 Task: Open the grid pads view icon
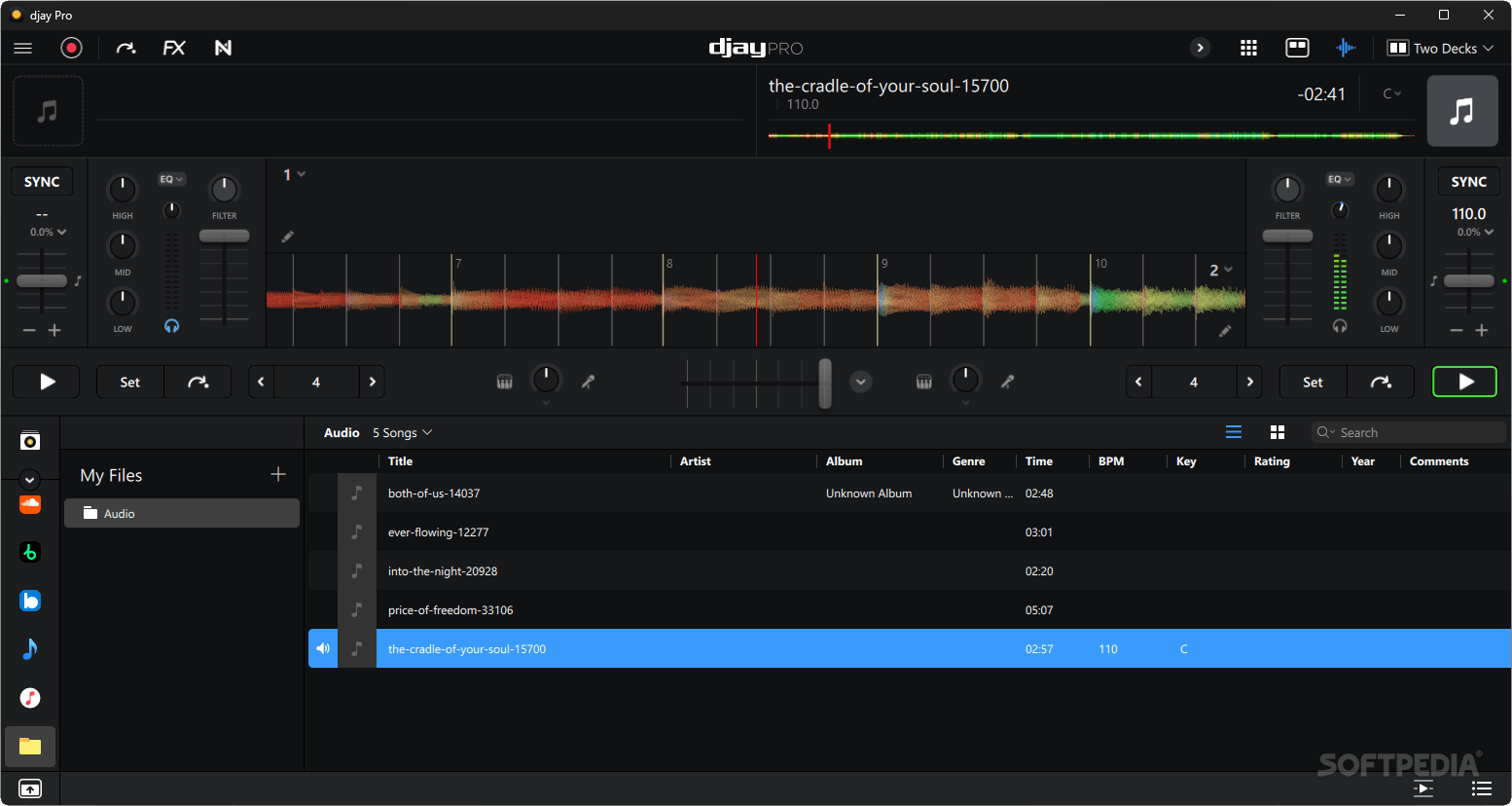click(x=1249, y=48)
